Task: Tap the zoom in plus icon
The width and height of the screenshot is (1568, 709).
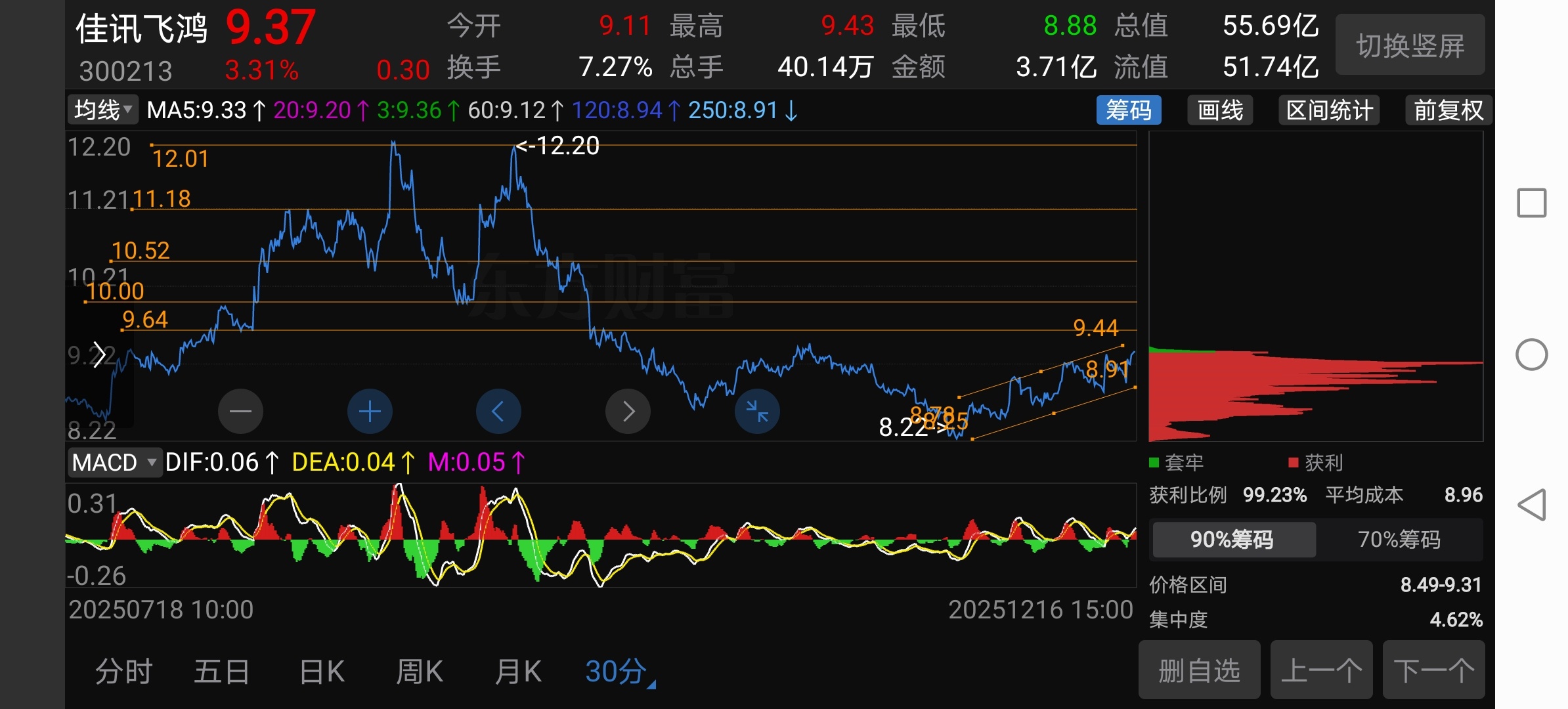Action: pos(370,412)
